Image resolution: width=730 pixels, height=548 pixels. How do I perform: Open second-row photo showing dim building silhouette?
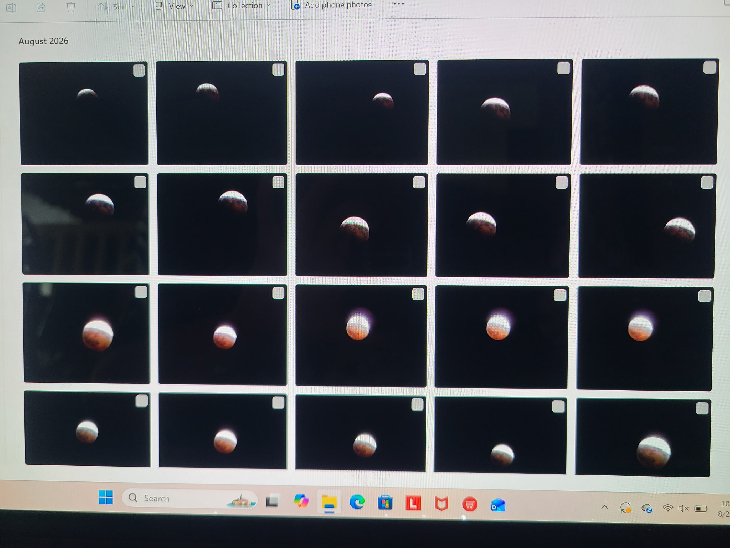tap(85, 224)
